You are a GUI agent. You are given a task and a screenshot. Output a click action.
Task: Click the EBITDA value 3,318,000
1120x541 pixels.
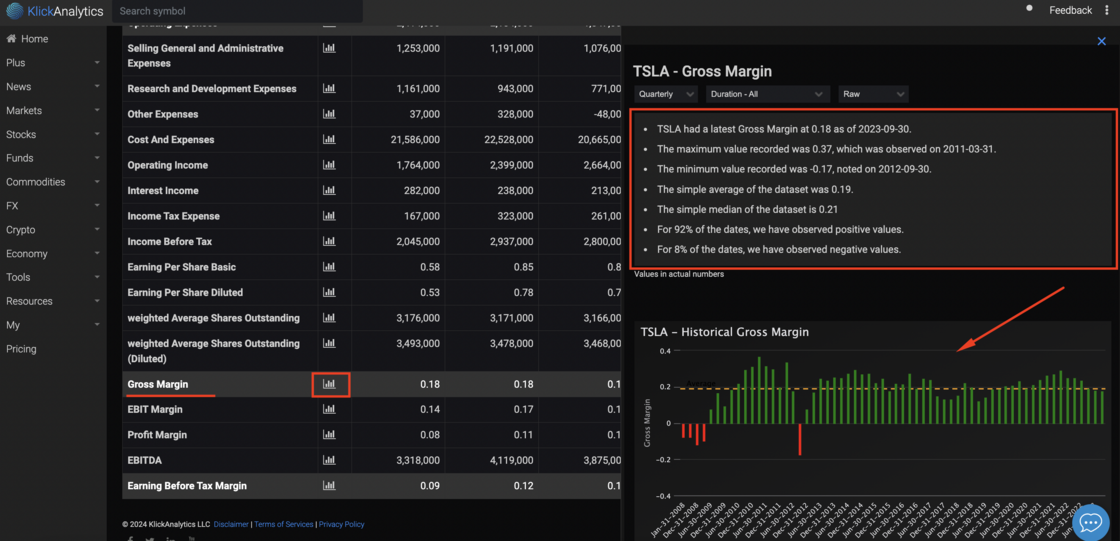click(x=416, y=460)
